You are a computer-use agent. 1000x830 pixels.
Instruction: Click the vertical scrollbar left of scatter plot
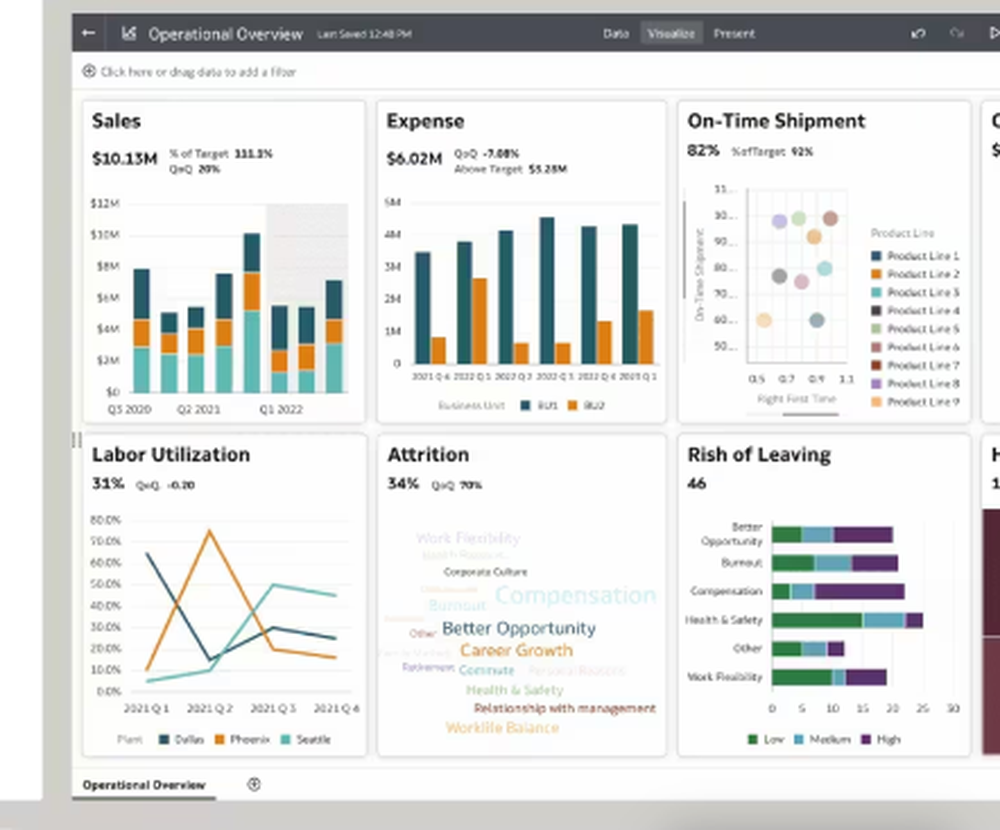pyautogui.click(x=684, y=249)
